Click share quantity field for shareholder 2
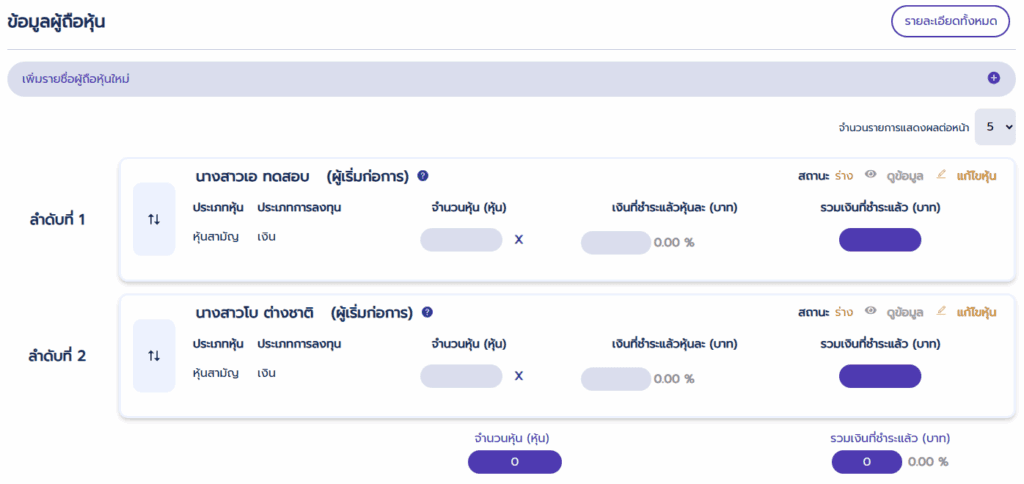This screenshot has width=1024, height=484. [x=461, y=376]
